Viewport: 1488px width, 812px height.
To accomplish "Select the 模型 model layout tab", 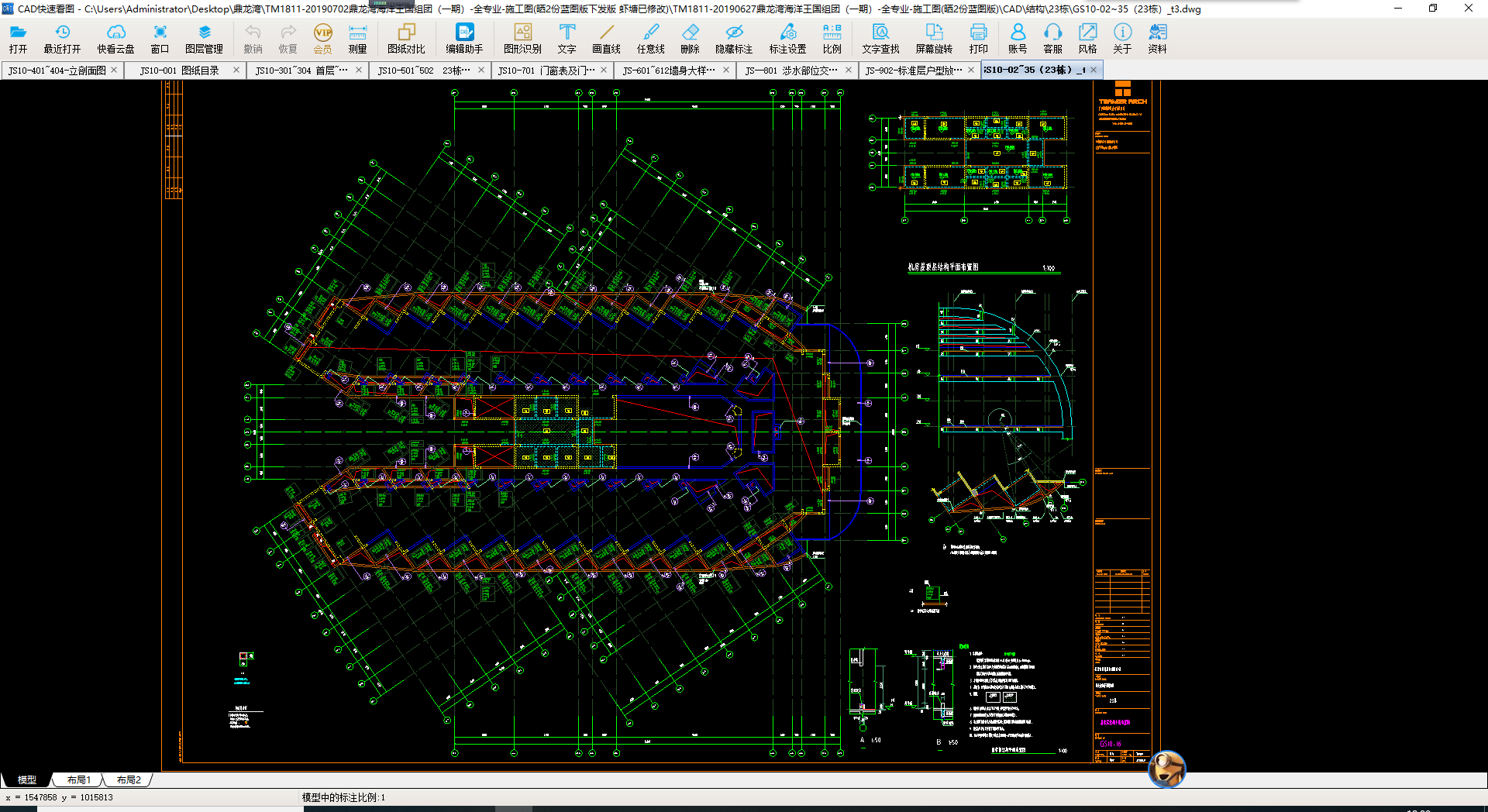I will [x=27, y=779].
